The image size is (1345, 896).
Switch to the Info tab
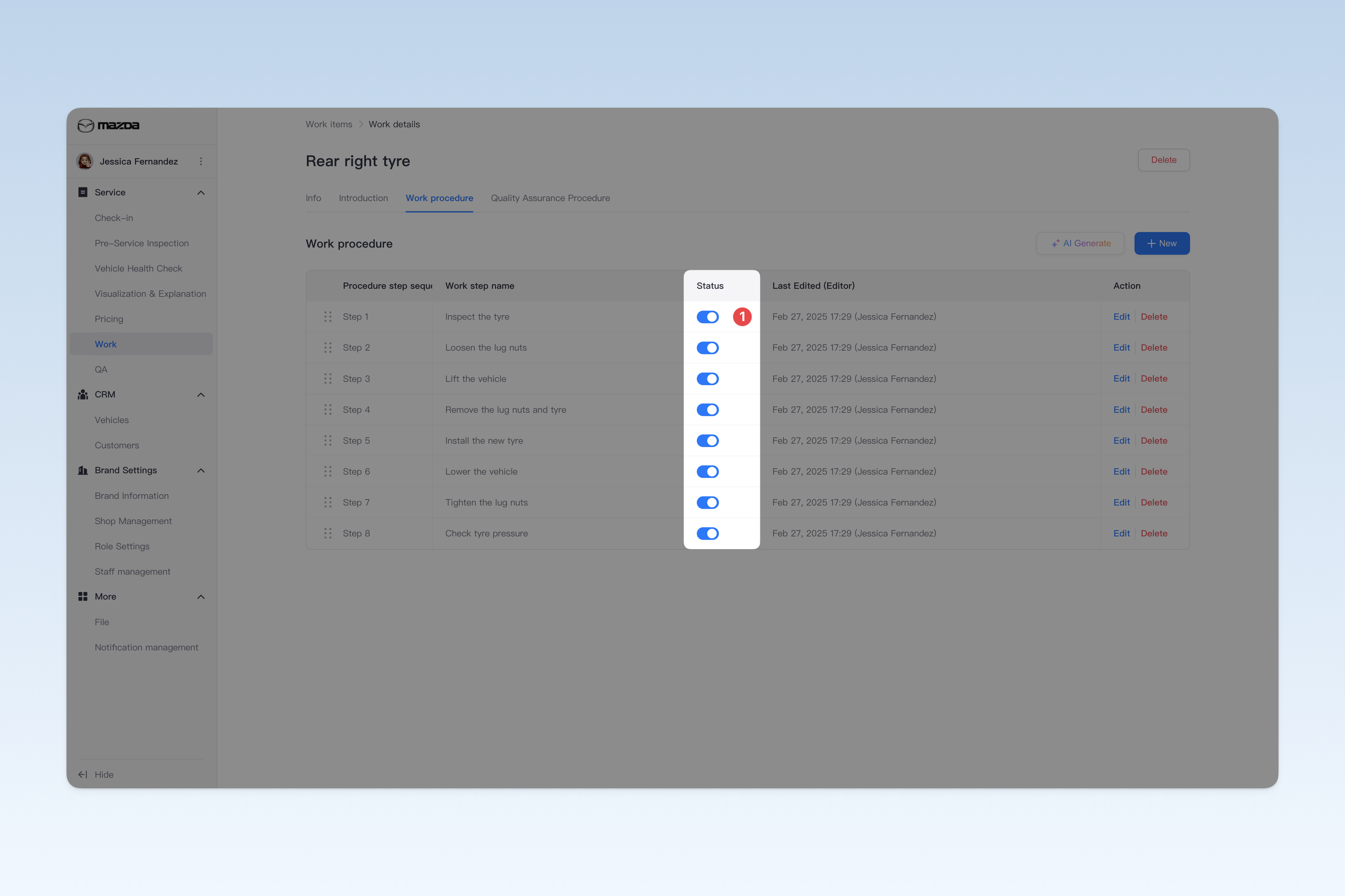[313, 198]
